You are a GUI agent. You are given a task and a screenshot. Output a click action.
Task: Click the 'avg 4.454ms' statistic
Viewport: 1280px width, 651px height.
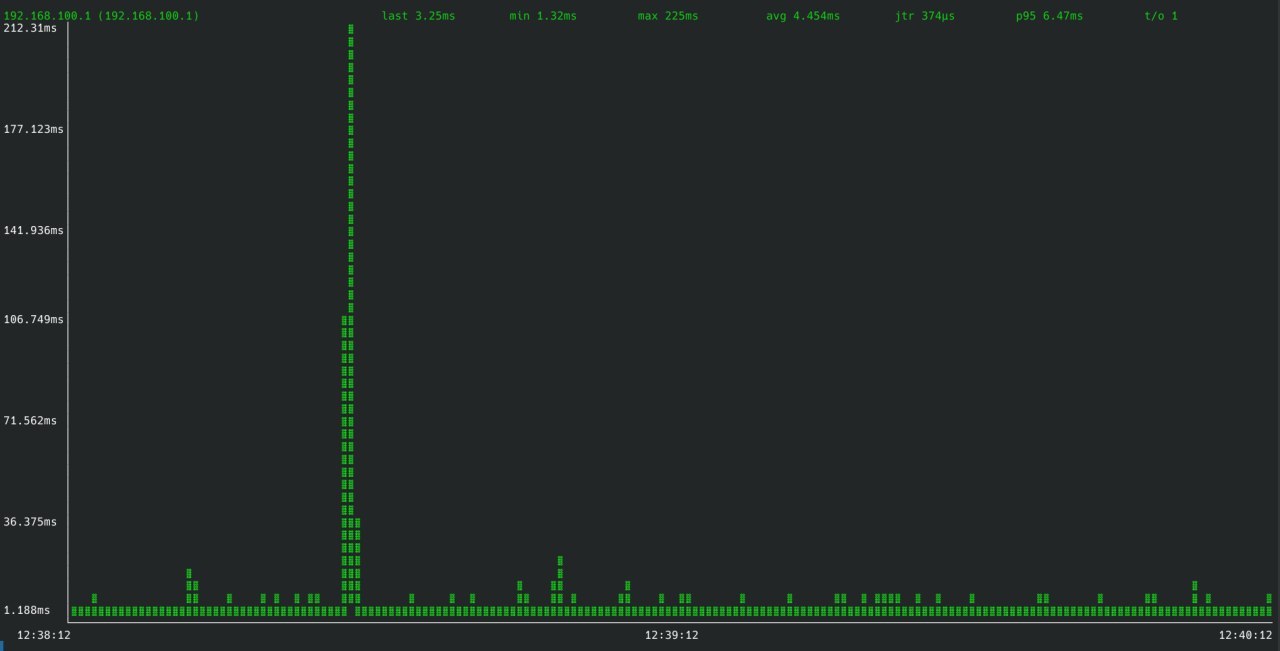(x=803, y=17)
